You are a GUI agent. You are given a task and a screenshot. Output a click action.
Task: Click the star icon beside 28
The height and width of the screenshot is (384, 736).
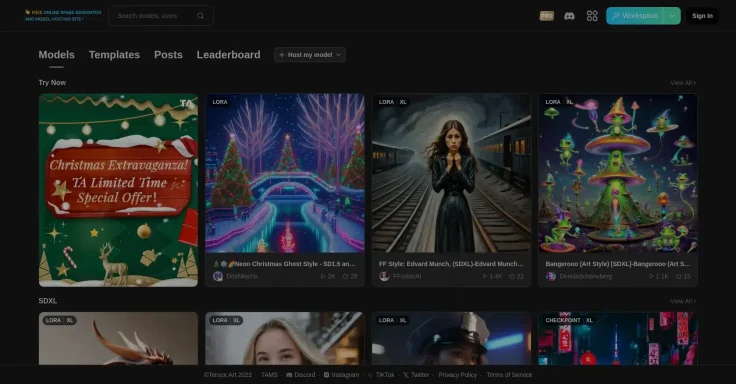point(345,276)
